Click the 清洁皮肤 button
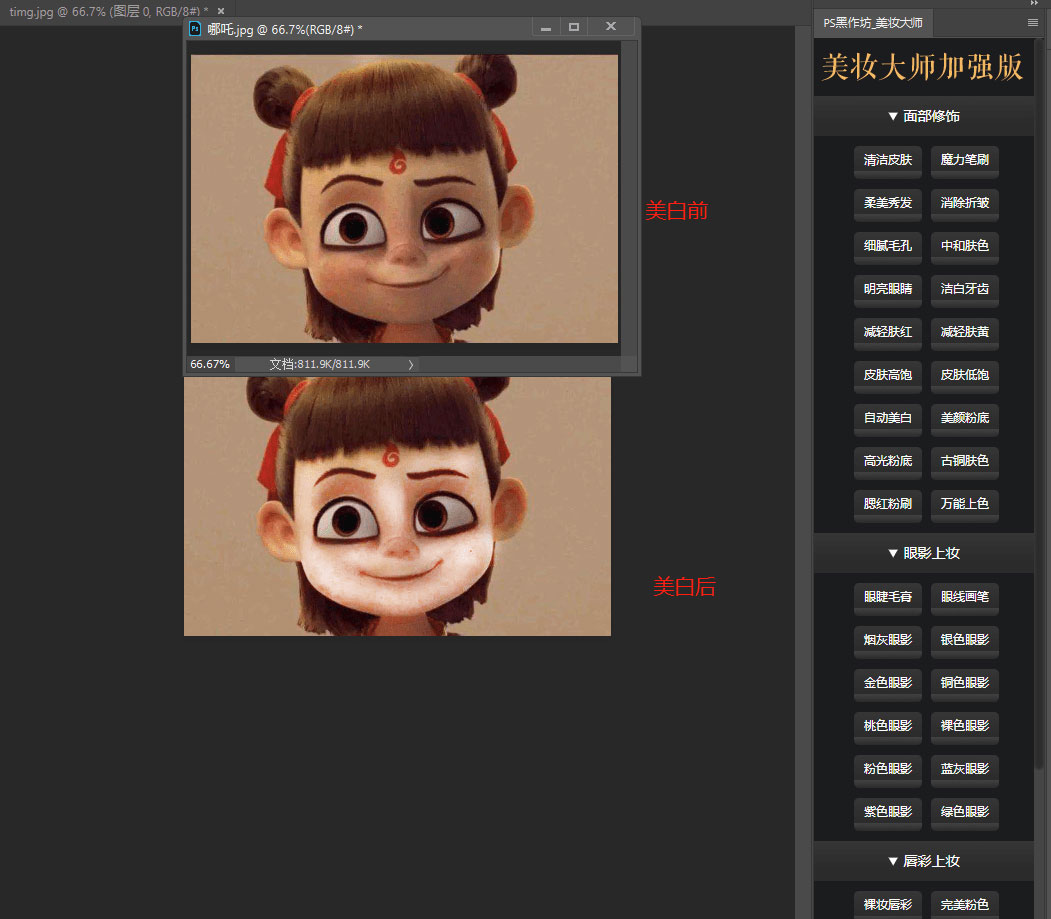This screenshot has height=919, width=1051. coord(887,160)
